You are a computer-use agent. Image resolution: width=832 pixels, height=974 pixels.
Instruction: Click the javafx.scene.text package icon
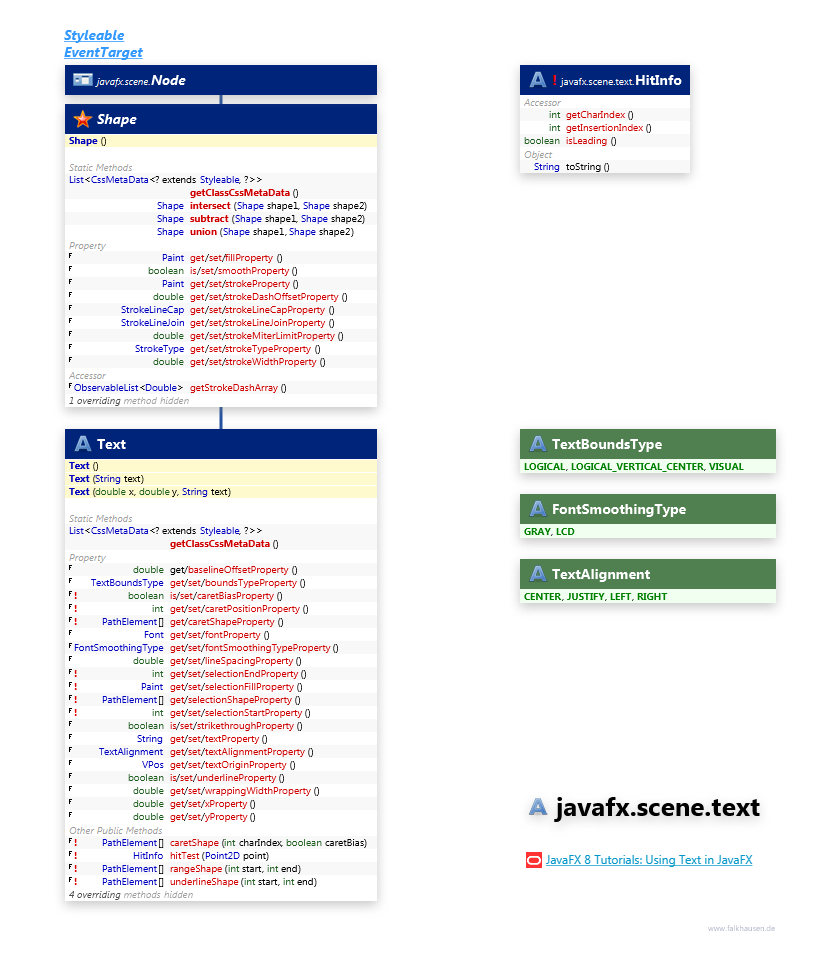[539, 808]
